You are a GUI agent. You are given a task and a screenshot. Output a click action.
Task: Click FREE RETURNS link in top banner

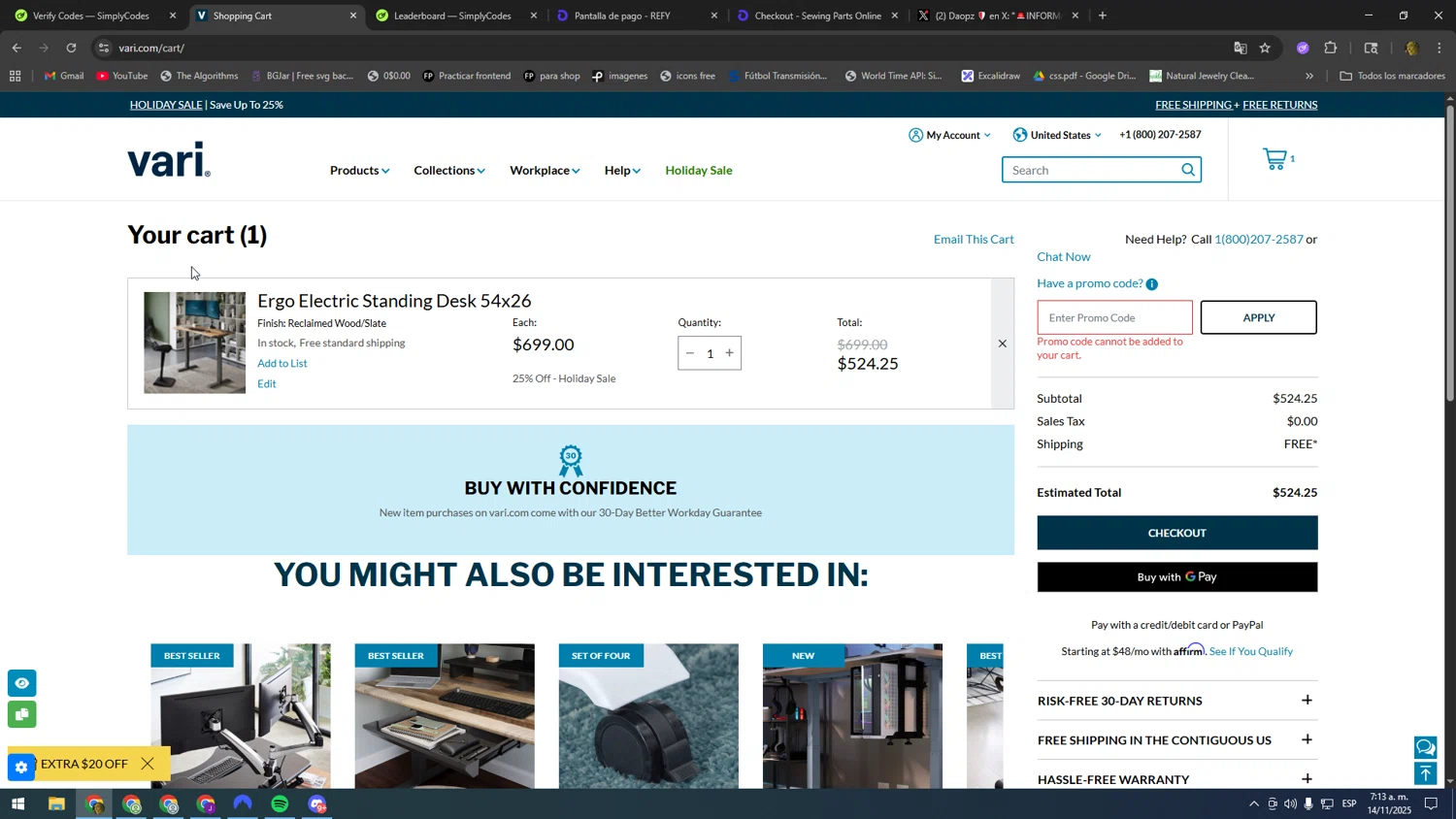pos(1279,105)
